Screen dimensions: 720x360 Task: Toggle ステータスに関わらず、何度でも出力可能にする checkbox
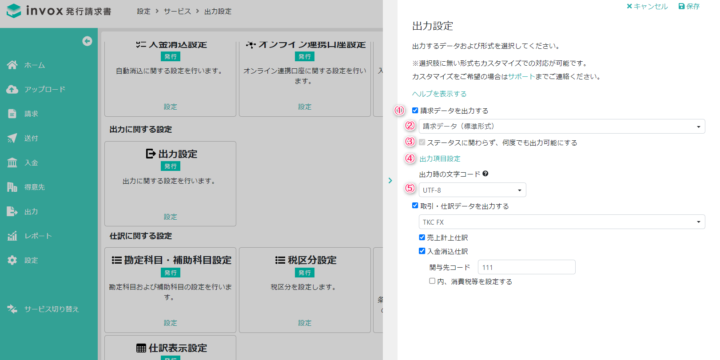click(x=422, y=142)
